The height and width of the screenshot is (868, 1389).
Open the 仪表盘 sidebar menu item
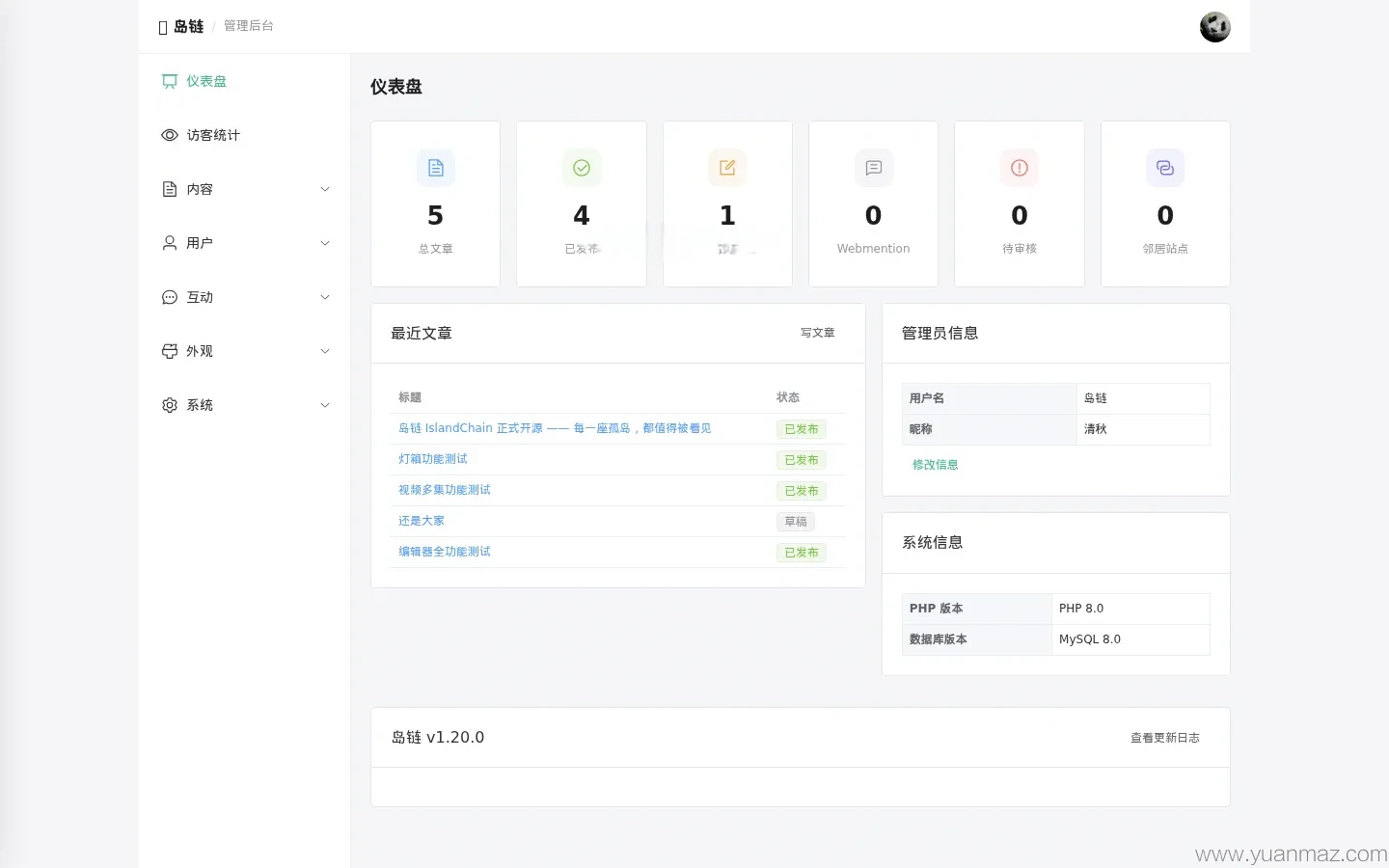coord(244,81)
